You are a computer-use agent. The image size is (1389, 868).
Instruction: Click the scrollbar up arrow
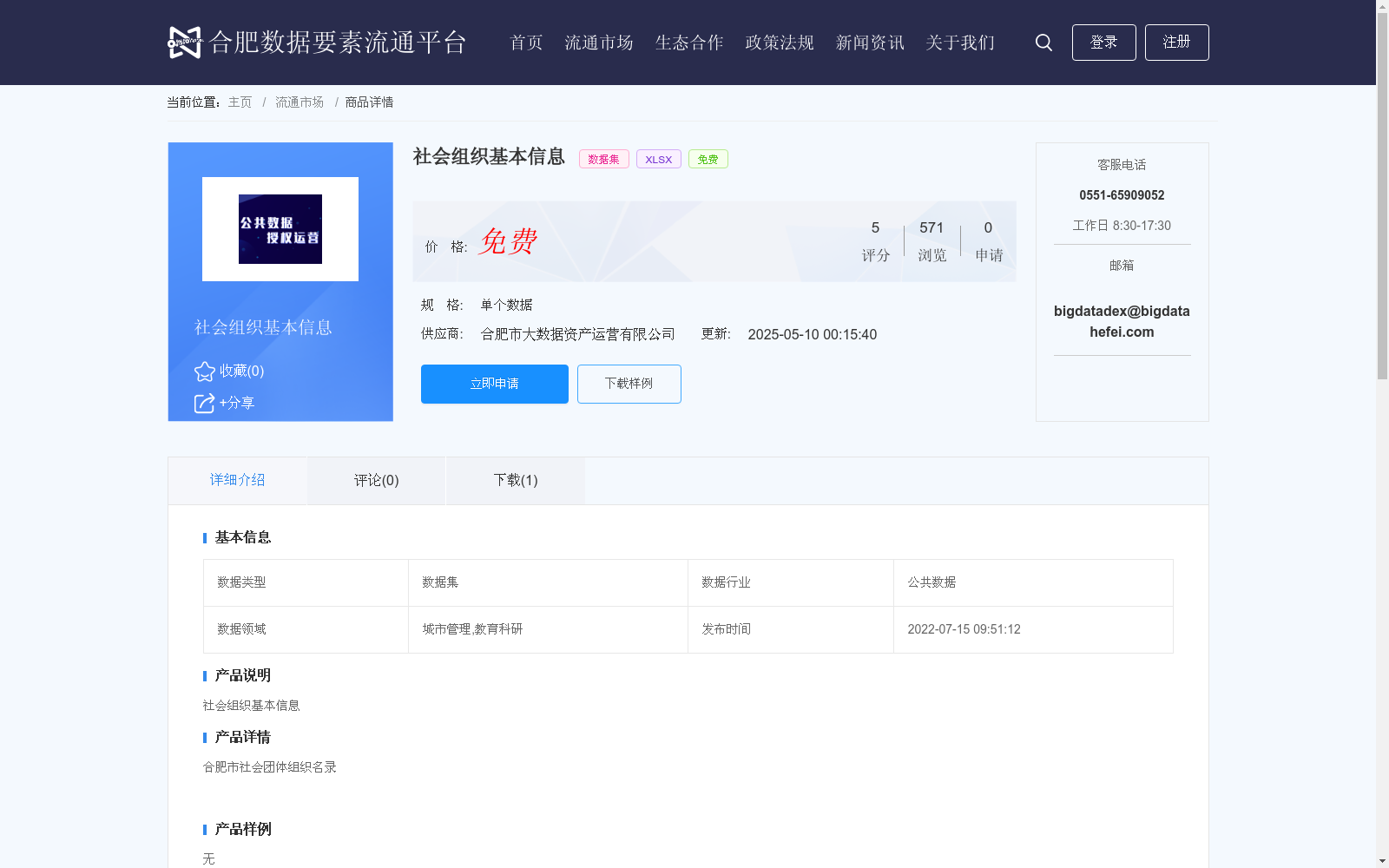click(1382, 6)
